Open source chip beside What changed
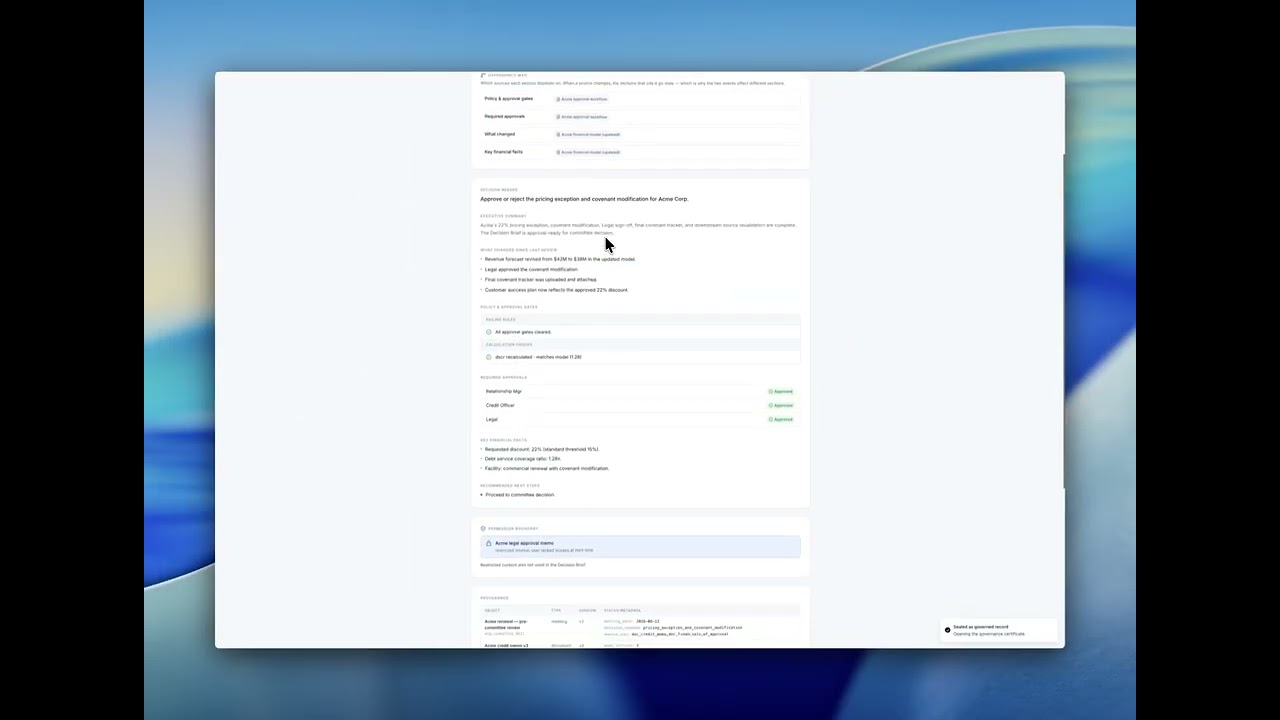This screenshot has height=720, width=1280. 588,134
